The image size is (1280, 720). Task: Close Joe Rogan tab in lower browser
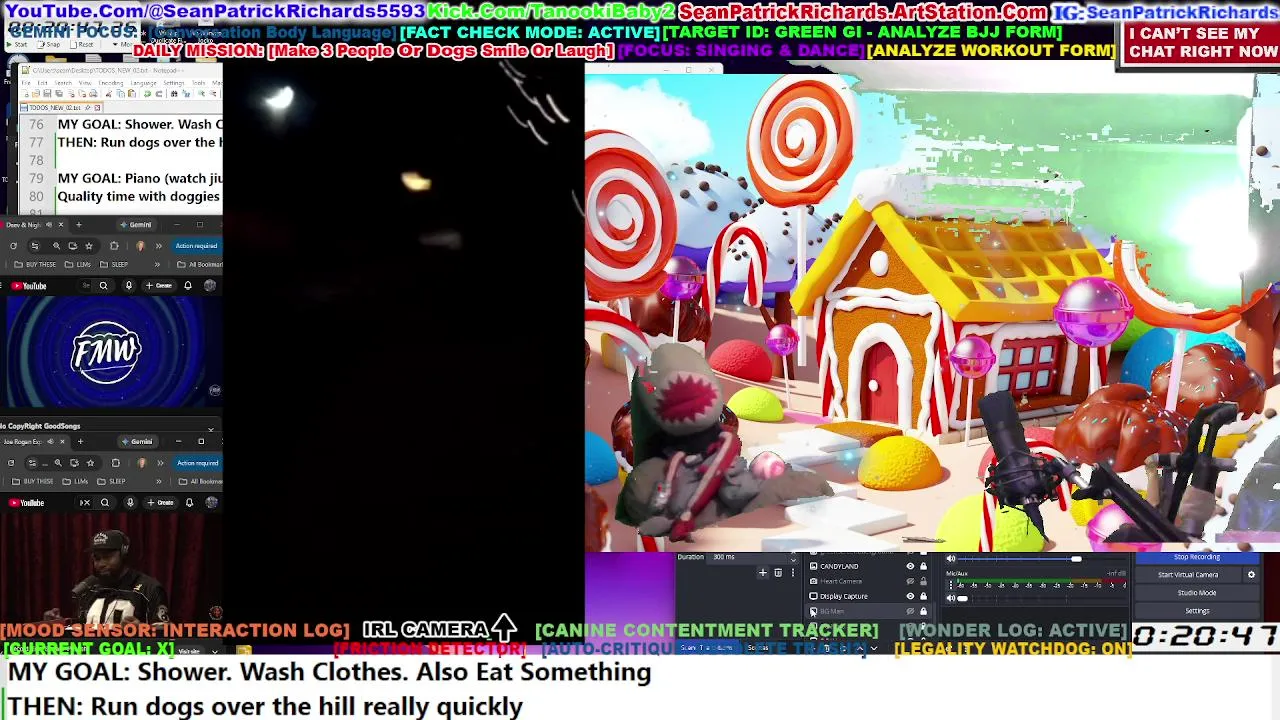(x=62, y=441)
